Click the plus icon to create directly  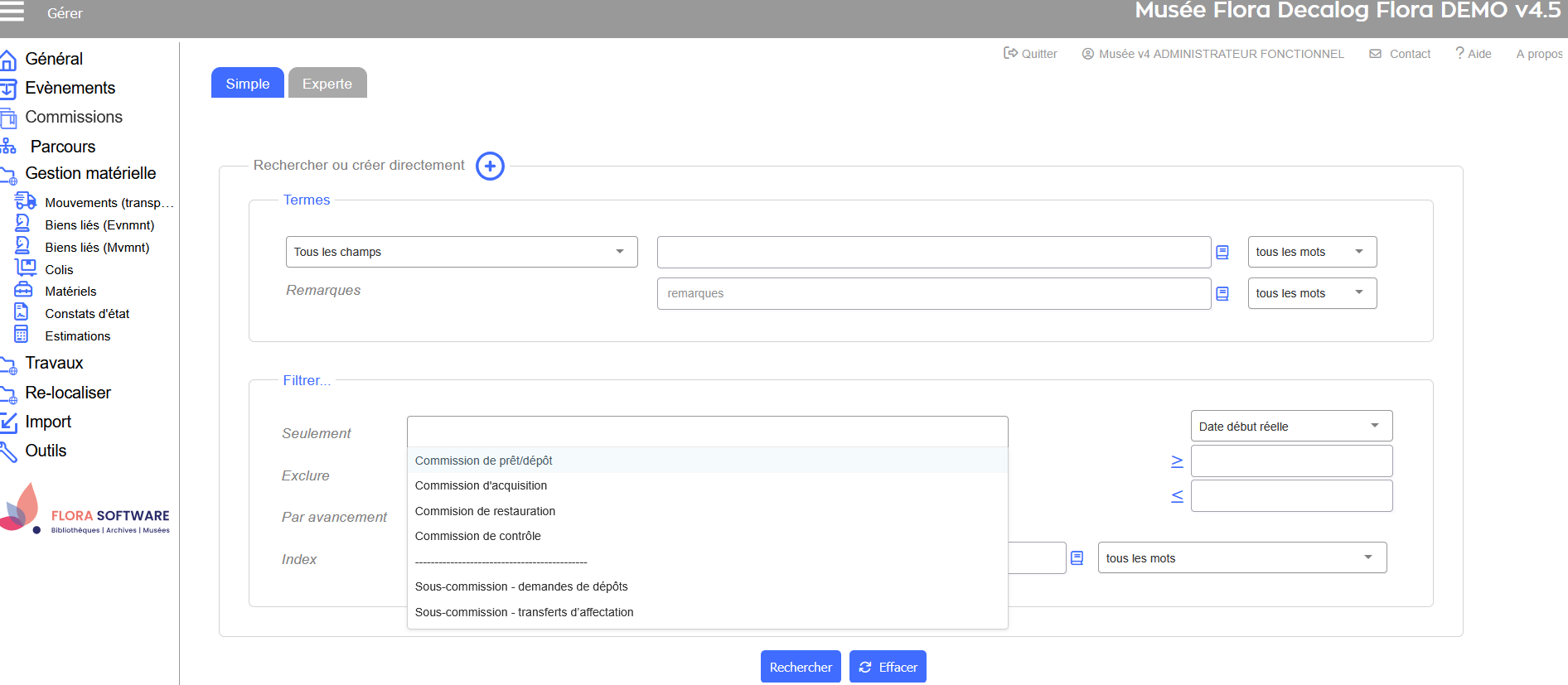[490, 166]
